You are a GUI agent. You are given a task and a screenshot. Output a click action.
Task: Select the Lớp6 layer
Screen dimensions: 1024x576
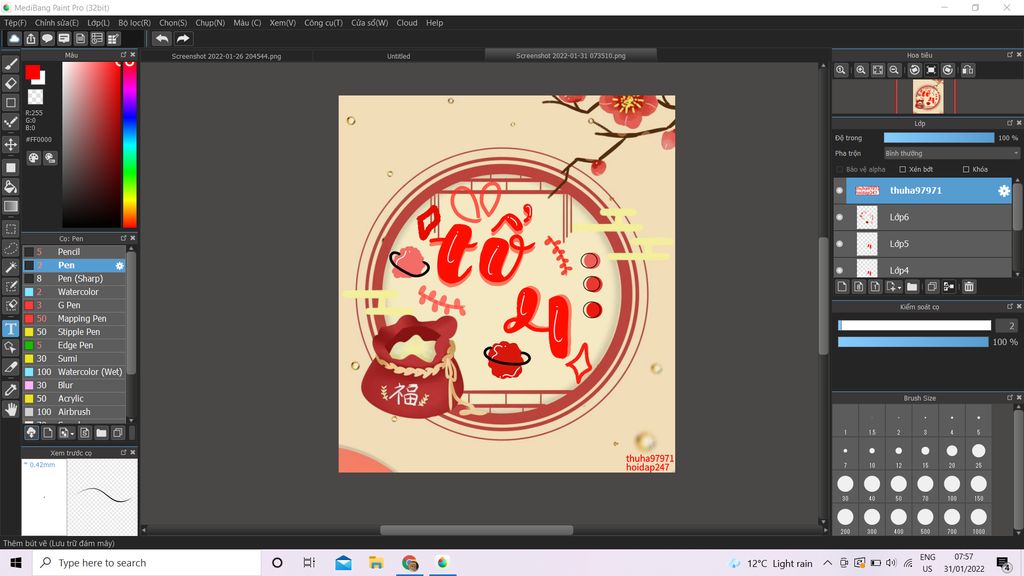pyautogui.click(x=929, y=217)
